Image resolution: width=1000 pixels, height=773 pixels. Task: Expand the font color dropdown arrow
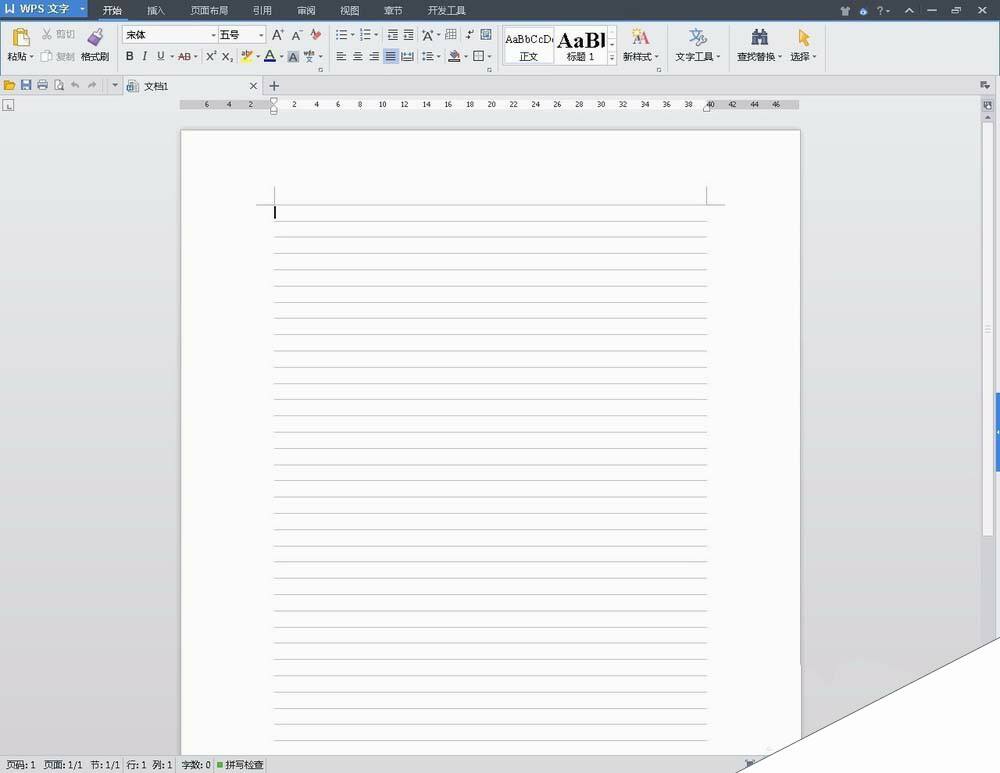click(x=281, y=56)
